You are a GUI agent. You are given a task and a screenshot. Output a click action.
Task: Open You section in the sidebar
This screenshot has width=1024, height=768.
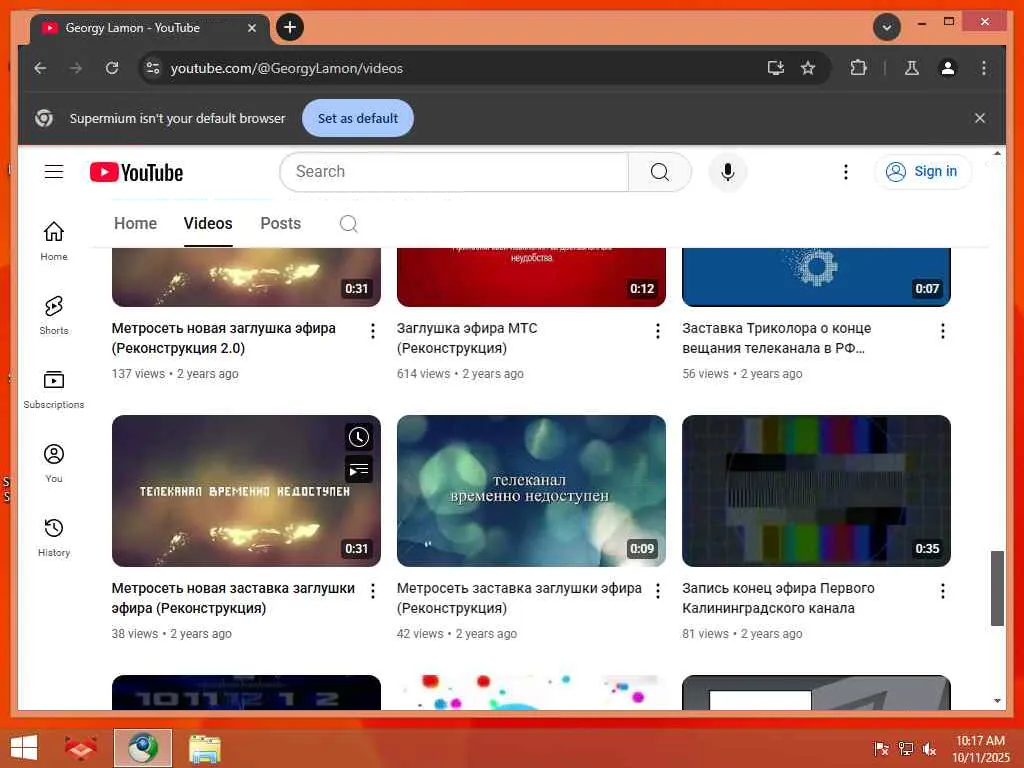(54, 463)
